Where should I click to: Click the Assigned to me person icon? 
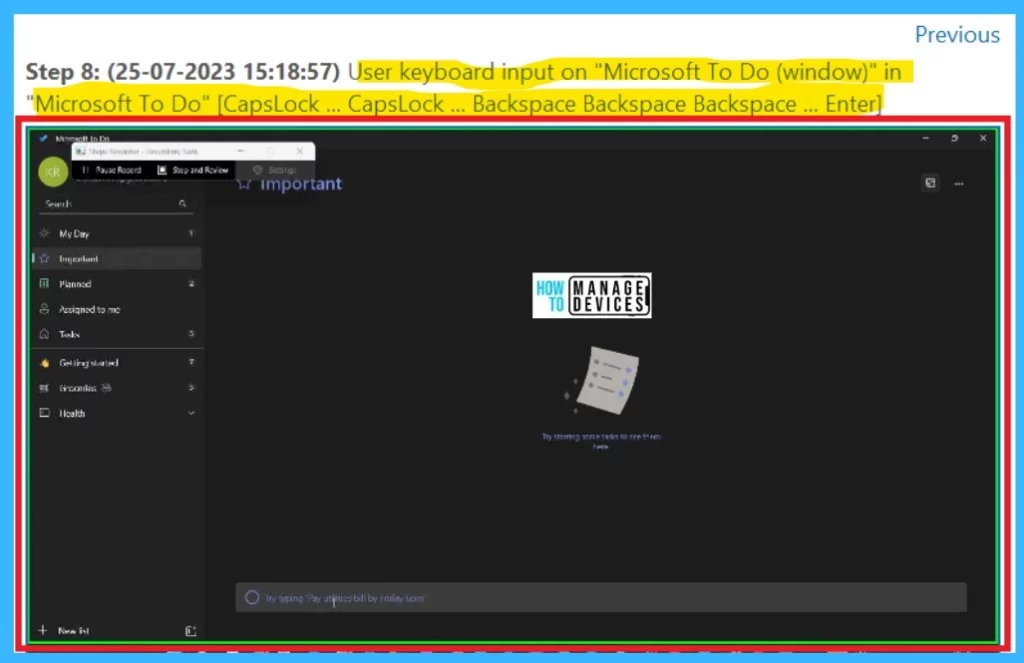[44, 309]
